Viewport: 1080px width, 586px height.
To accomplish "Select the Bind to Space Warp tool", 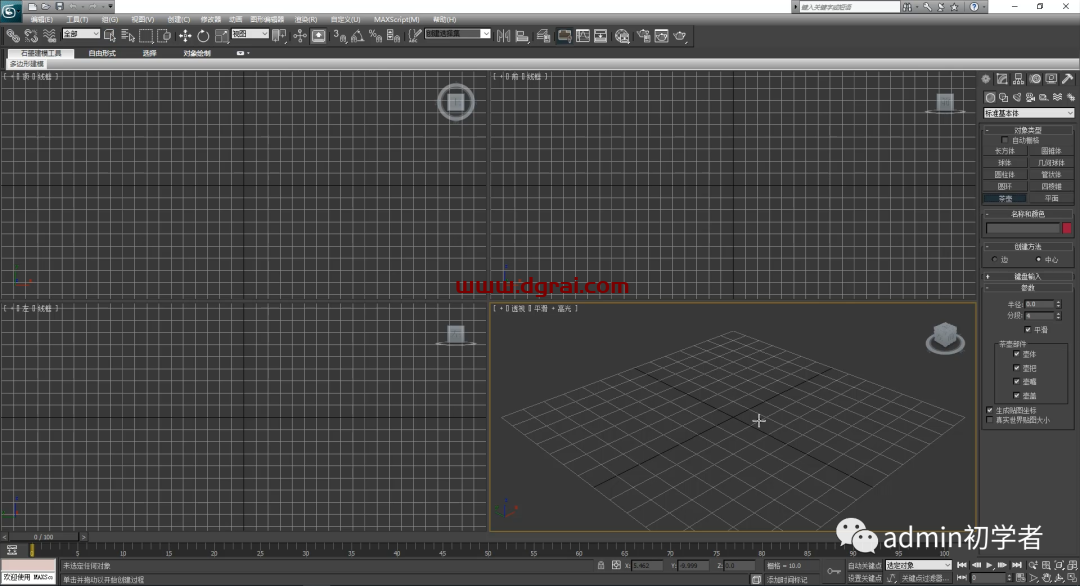I will (49, 35).
